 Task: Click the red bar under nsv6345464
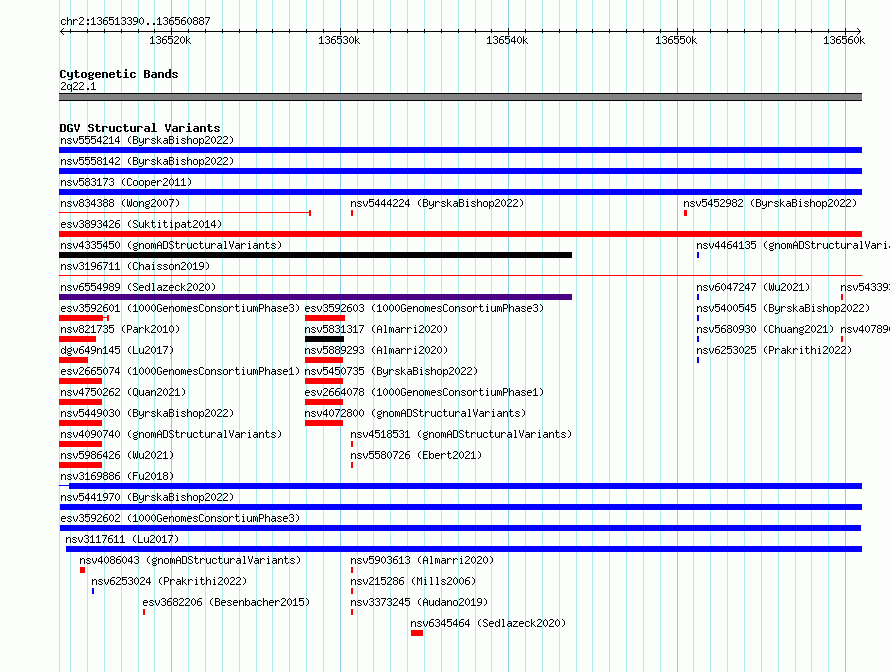point(417,633)
